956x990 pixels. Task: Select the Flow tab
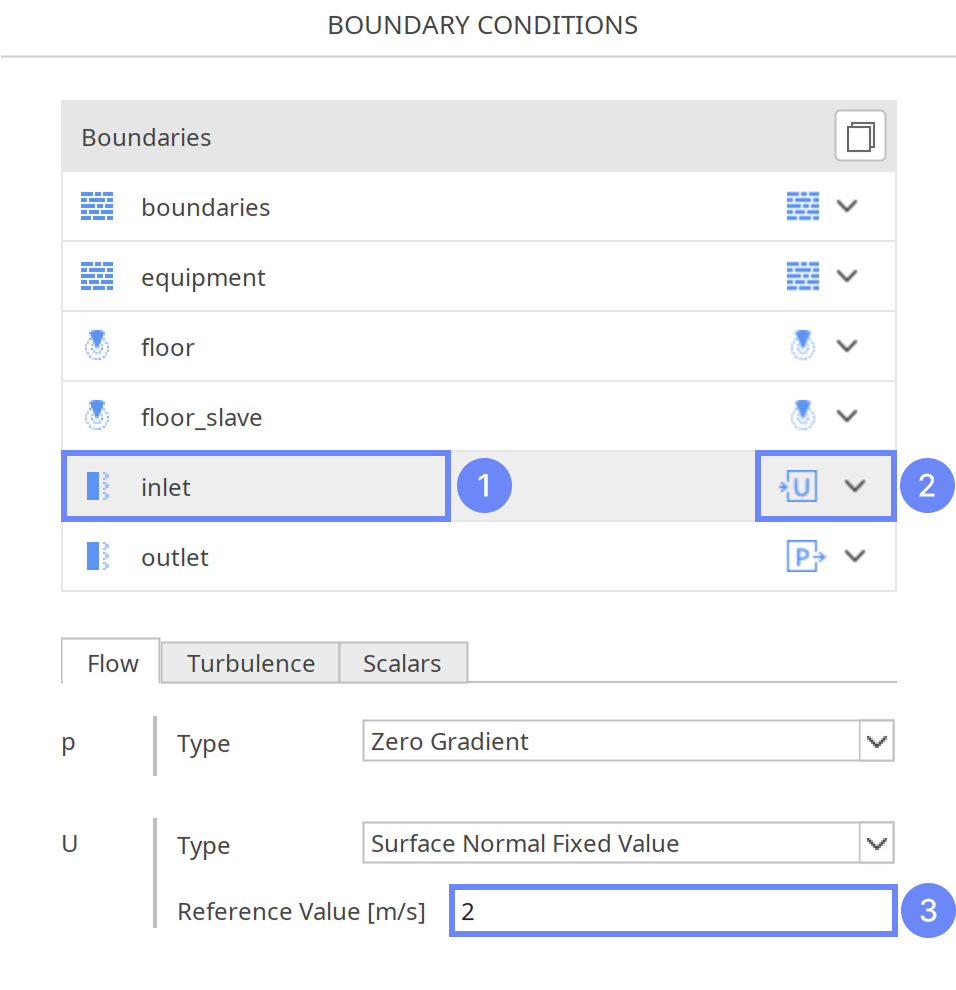(112, 663)
